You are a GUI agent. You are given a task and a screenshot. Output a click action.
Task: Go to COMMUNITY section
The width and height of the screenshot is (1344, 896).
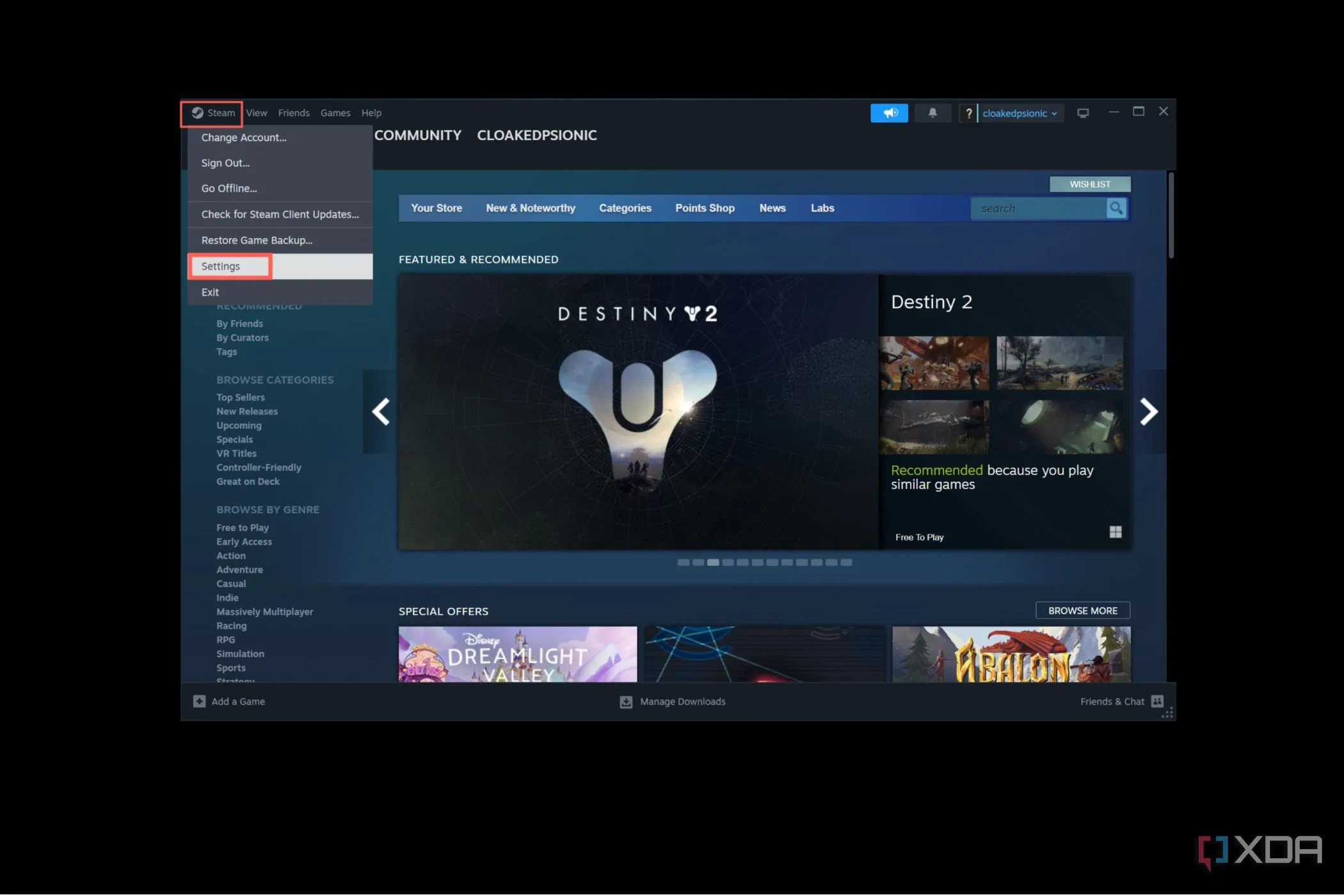[x=418, y=136]
